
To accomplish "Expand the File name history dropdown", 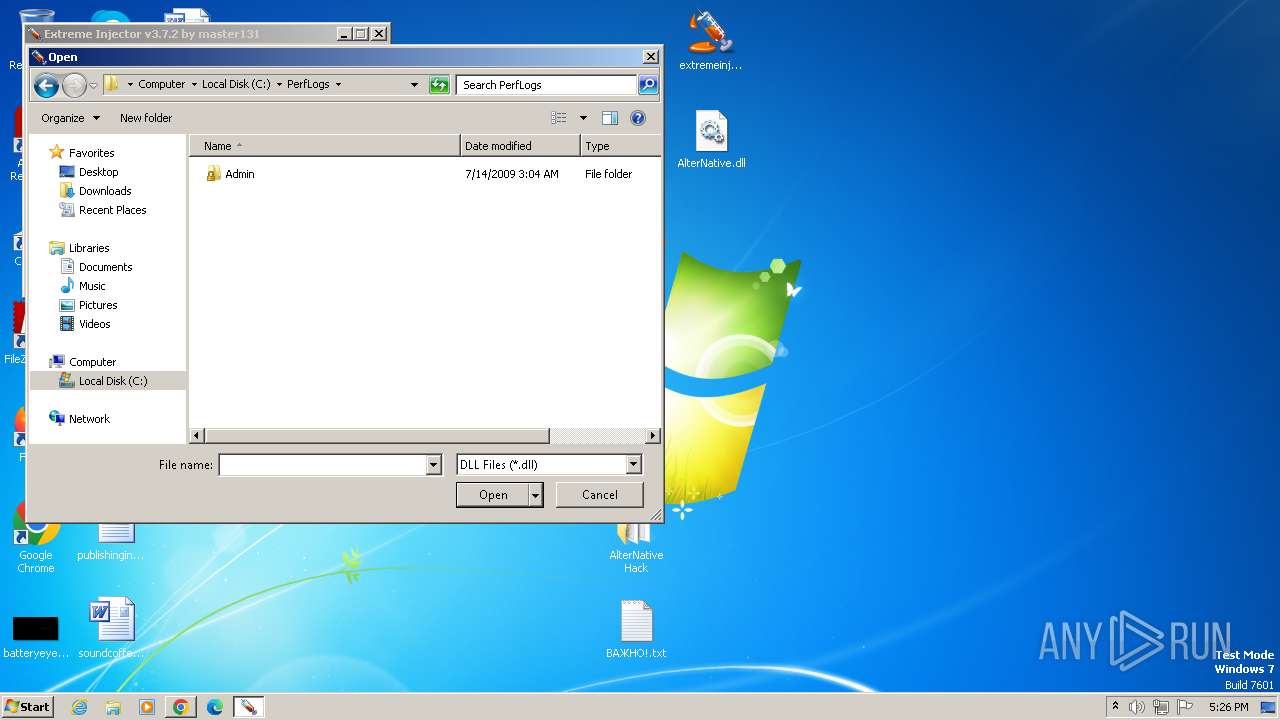I will point(434,465).
